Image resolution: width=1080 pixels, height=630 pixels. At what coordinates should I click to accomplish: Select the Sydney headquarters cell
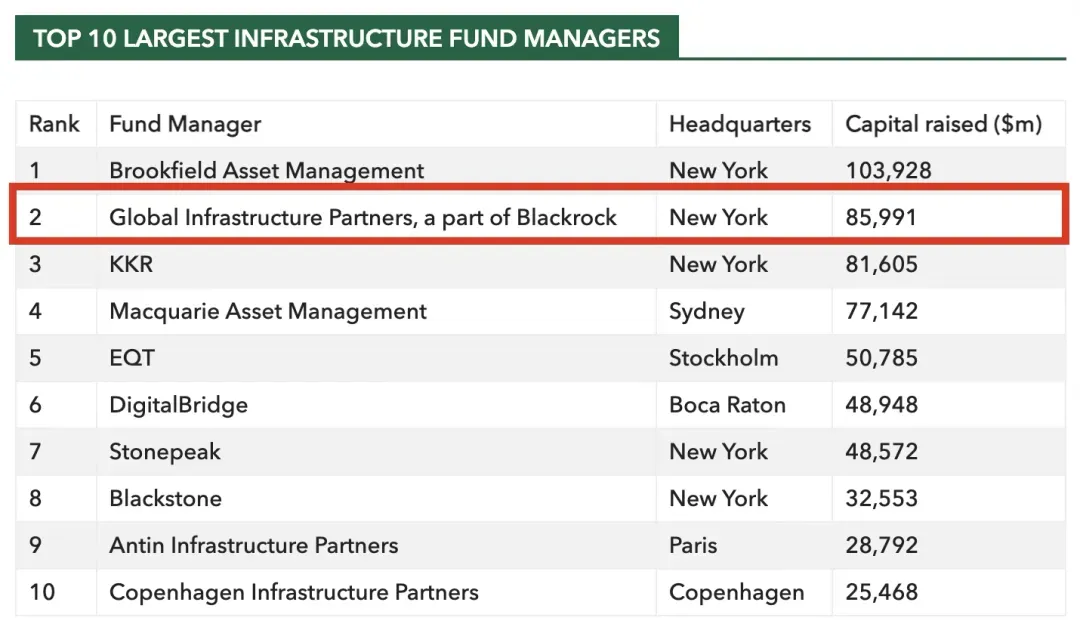(706, 311)
